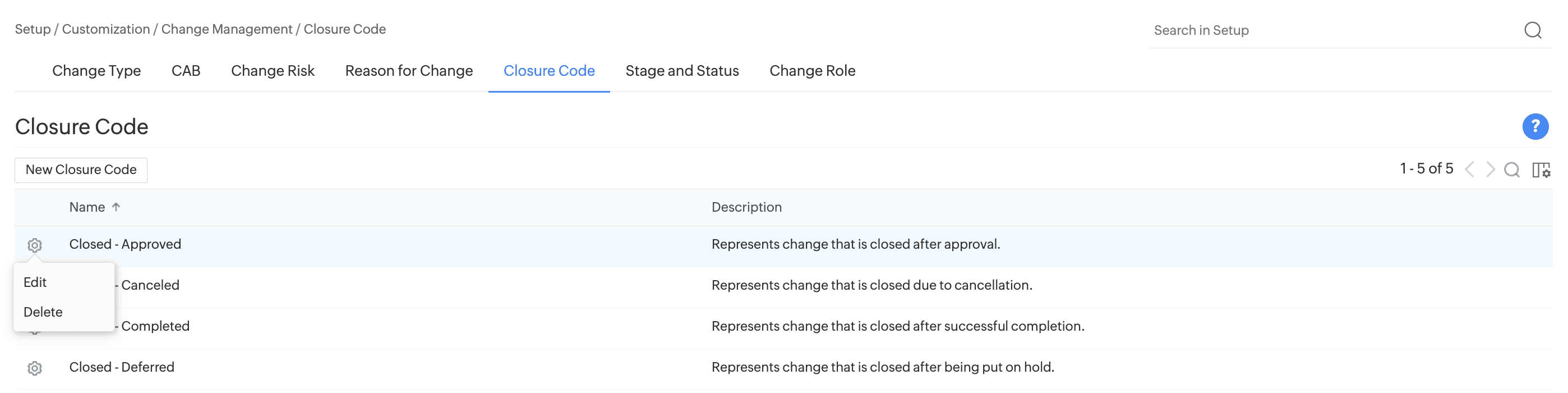Image resolution: width=1568 pixels, height=393 pixels.
Task: Click the Search in Setup field
Action: 1333,30
